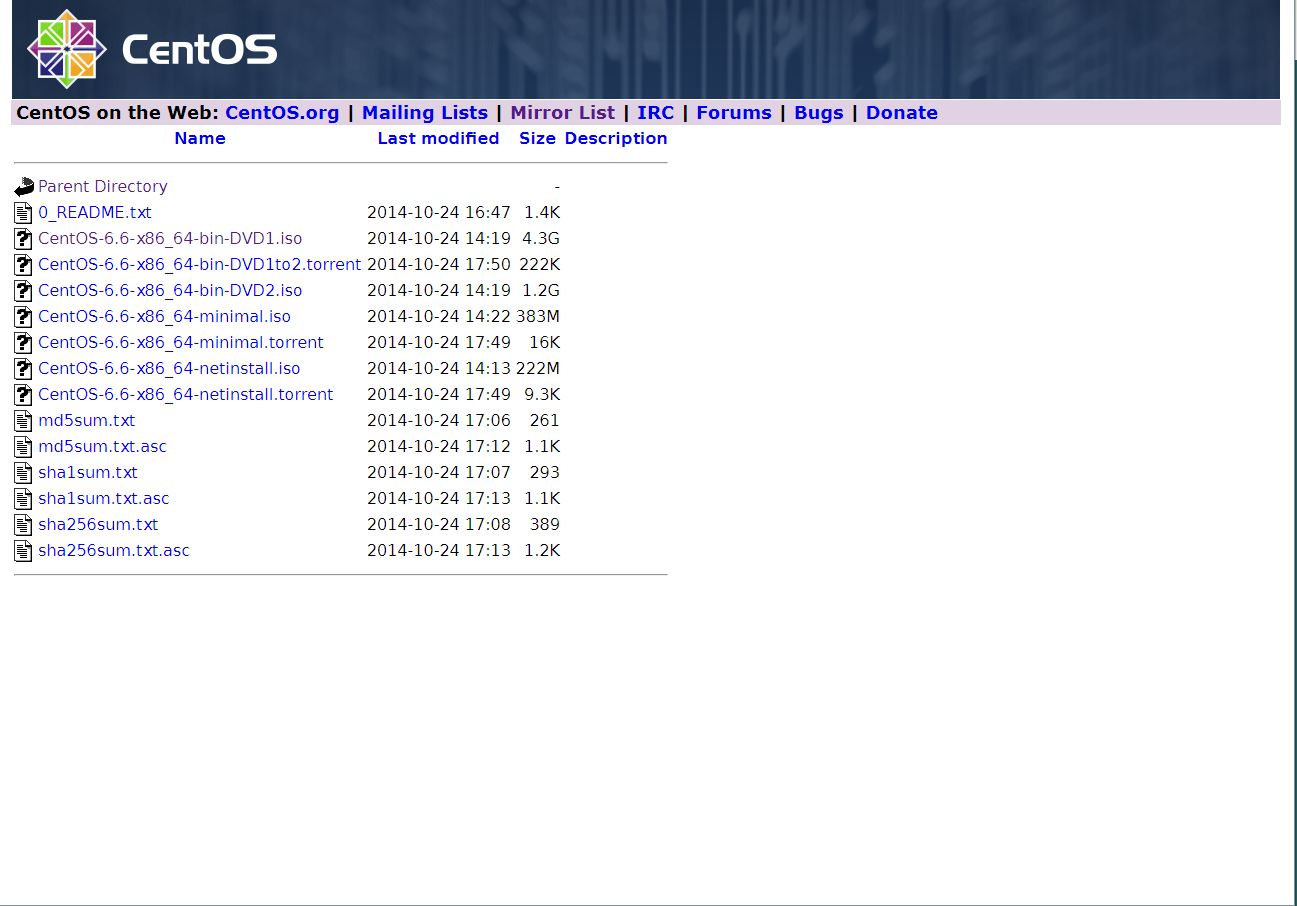Open the CentOS.org homepage link

click(x=283, y=112)
